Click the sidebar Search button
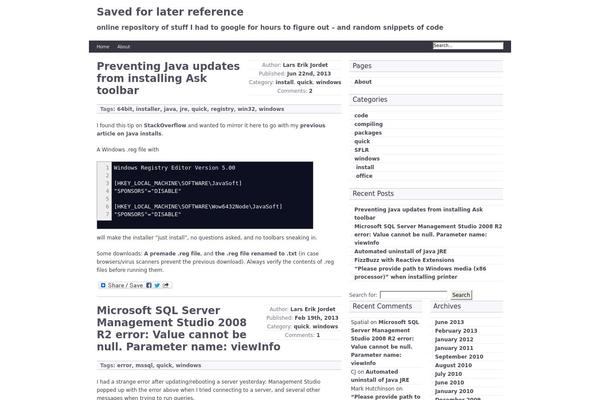The image size is (600, 400). coord(461,295)
